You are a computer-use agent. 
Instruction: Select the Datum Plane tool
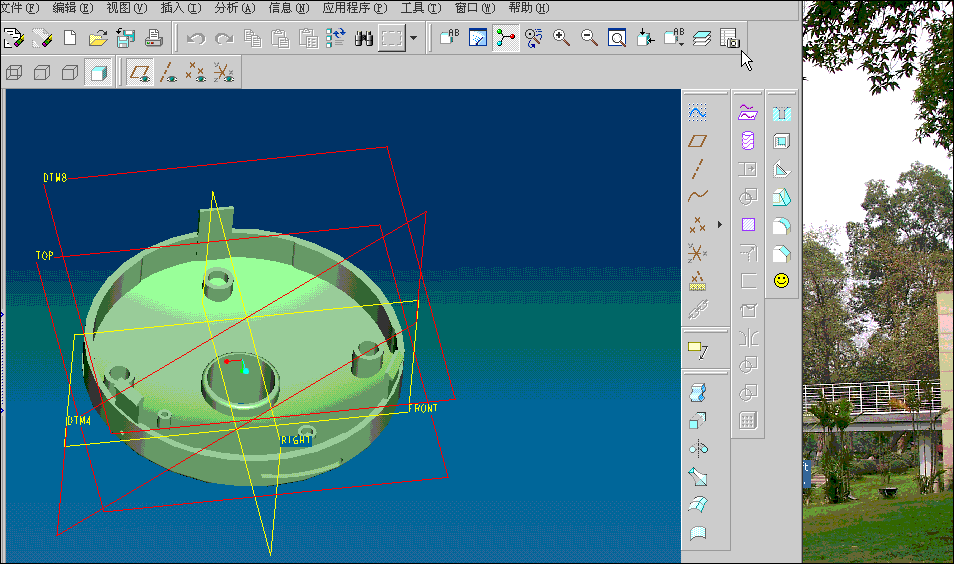(697, 141)
